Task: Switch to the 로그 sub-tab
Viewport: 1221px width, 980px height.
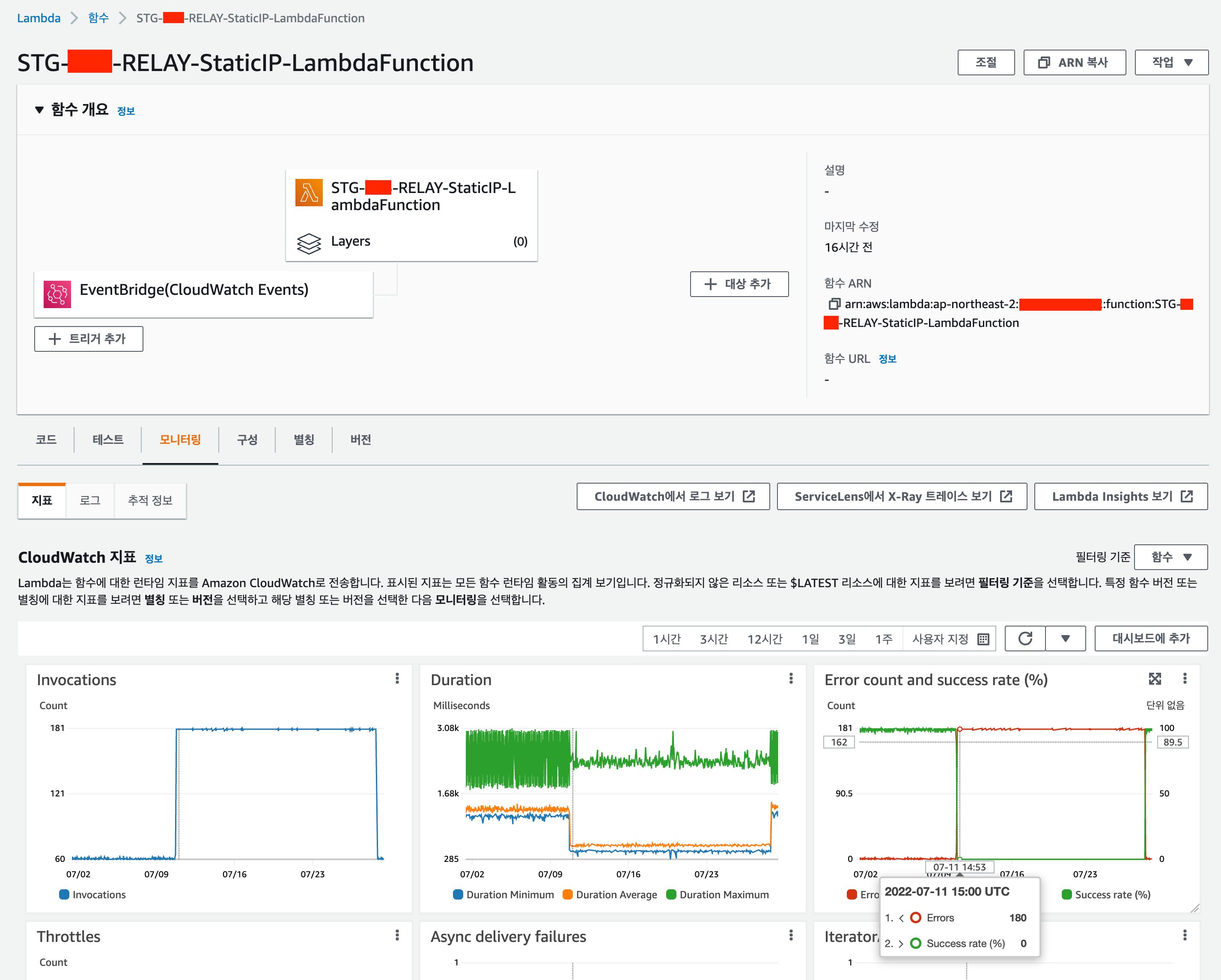Action: click(x=89, y=500)
